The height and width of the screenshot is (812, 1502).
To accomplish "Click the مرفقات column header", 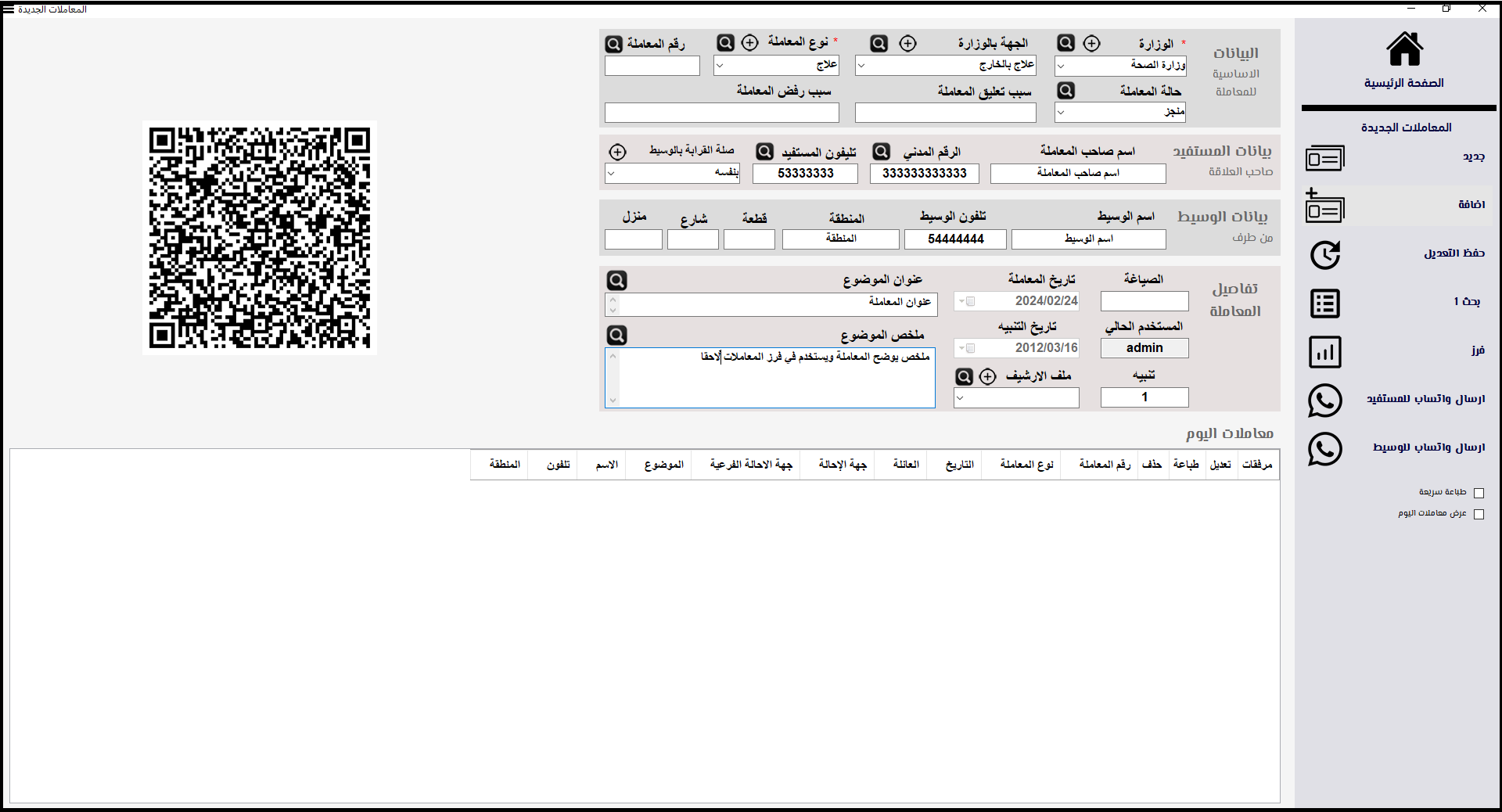I will pyautogui.click(x=1257, y=465).
